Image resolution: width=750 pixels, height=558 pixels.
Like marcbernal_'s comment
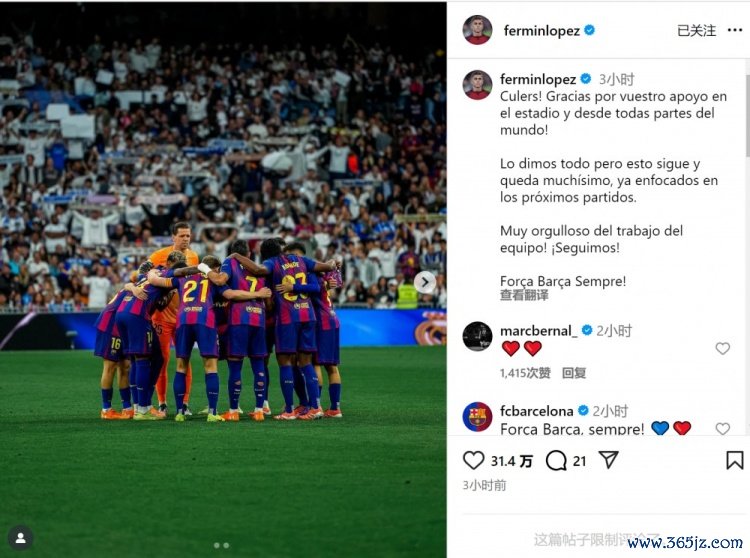point(722,349)
